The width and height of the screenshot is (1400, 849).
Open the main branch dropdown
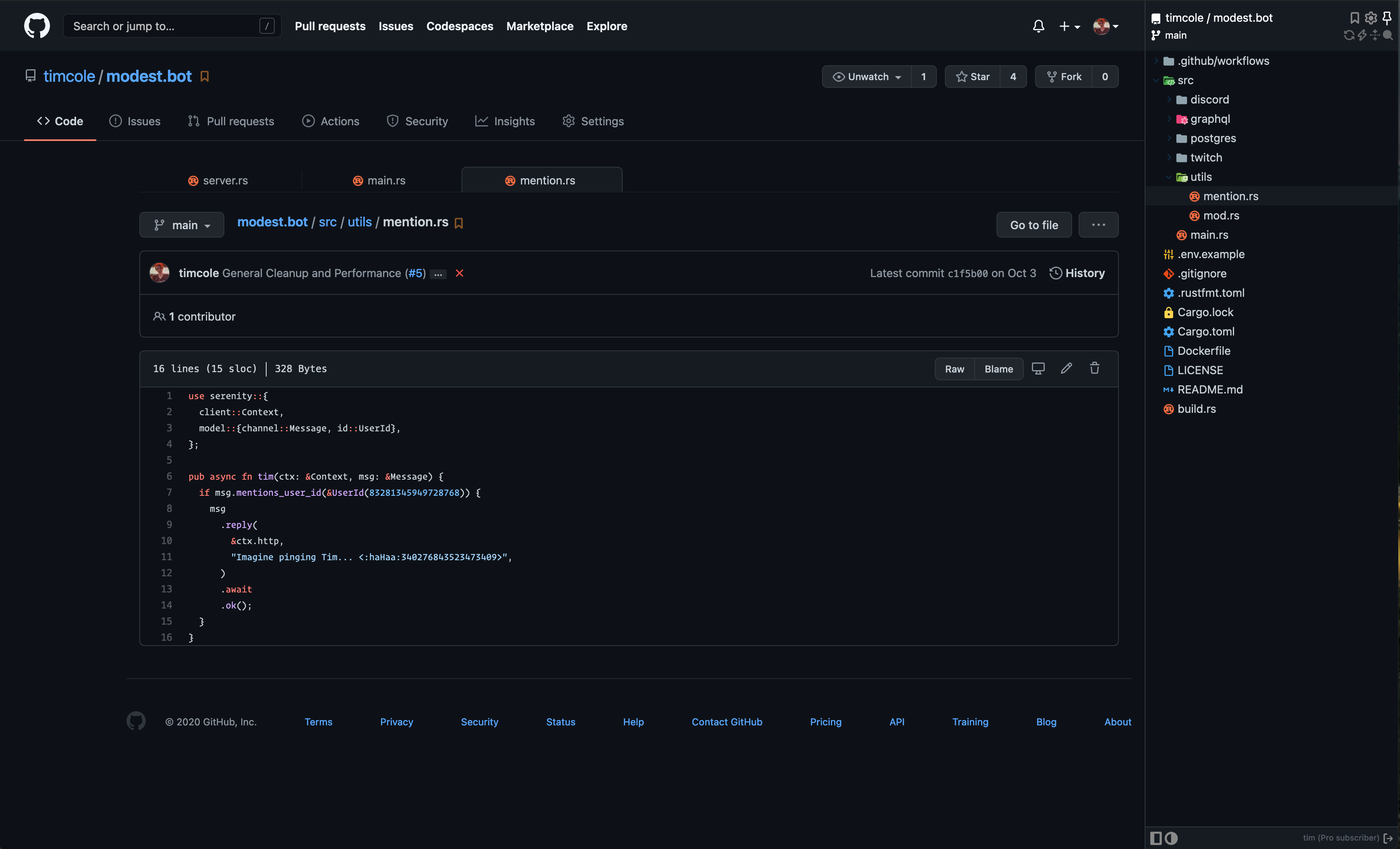(x=182, y=225)
